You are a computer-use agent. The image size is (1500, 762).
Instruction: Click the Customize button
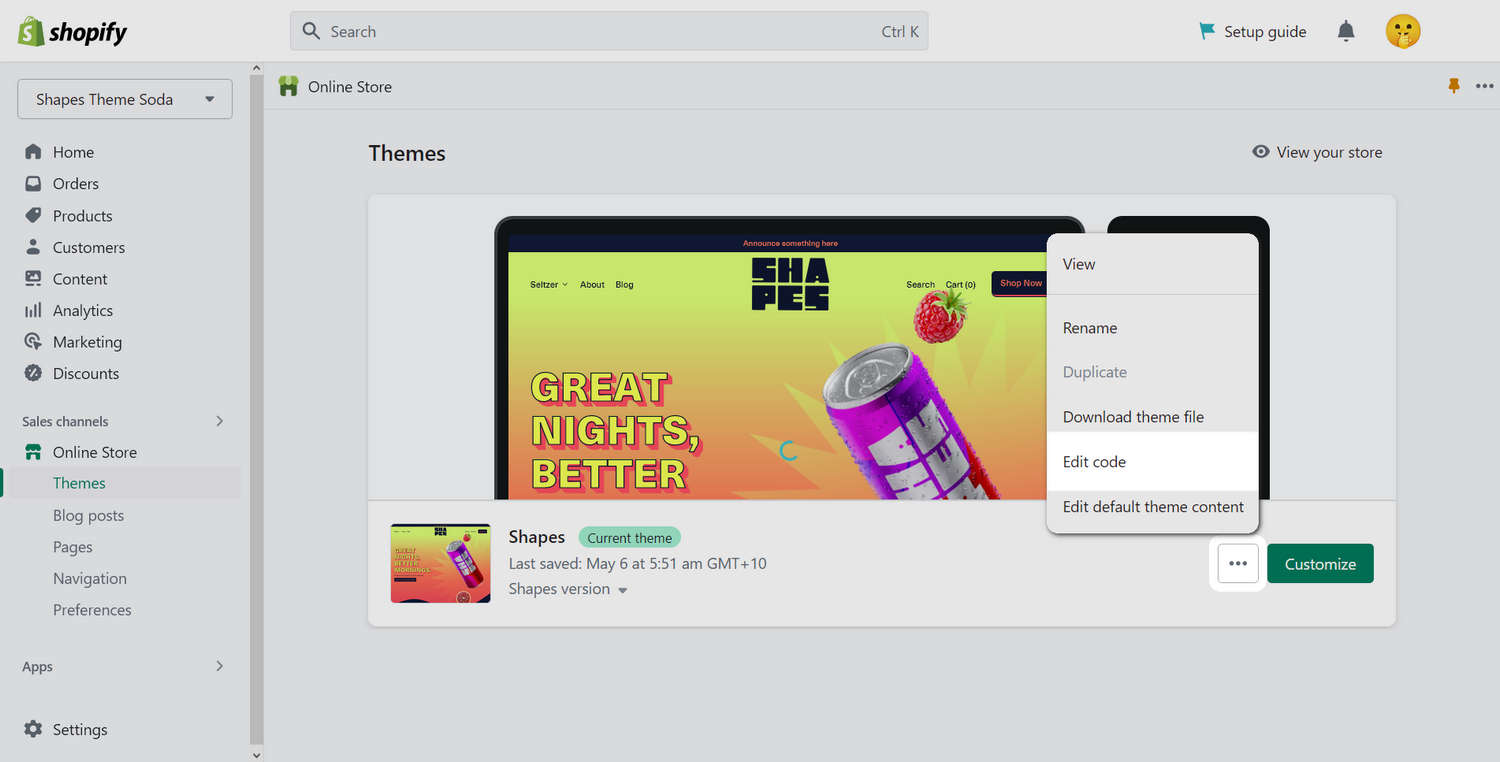pyautogui.click(x=1320, y=564)
